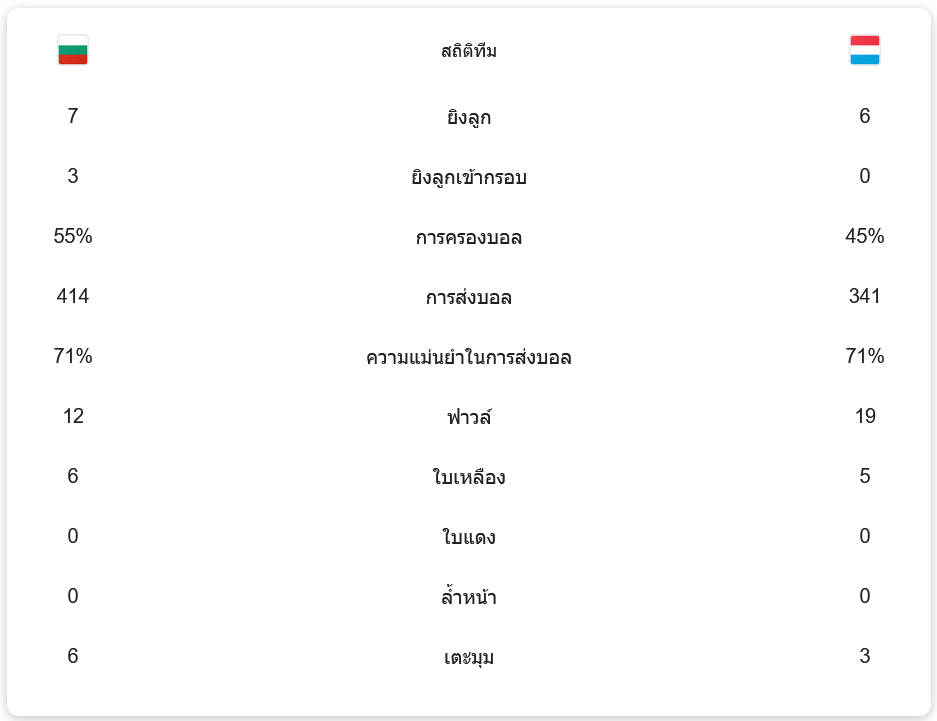Select the ฟาวล์ stat label
The width and height of the screenshot is (937, 721).
point(468,417)
